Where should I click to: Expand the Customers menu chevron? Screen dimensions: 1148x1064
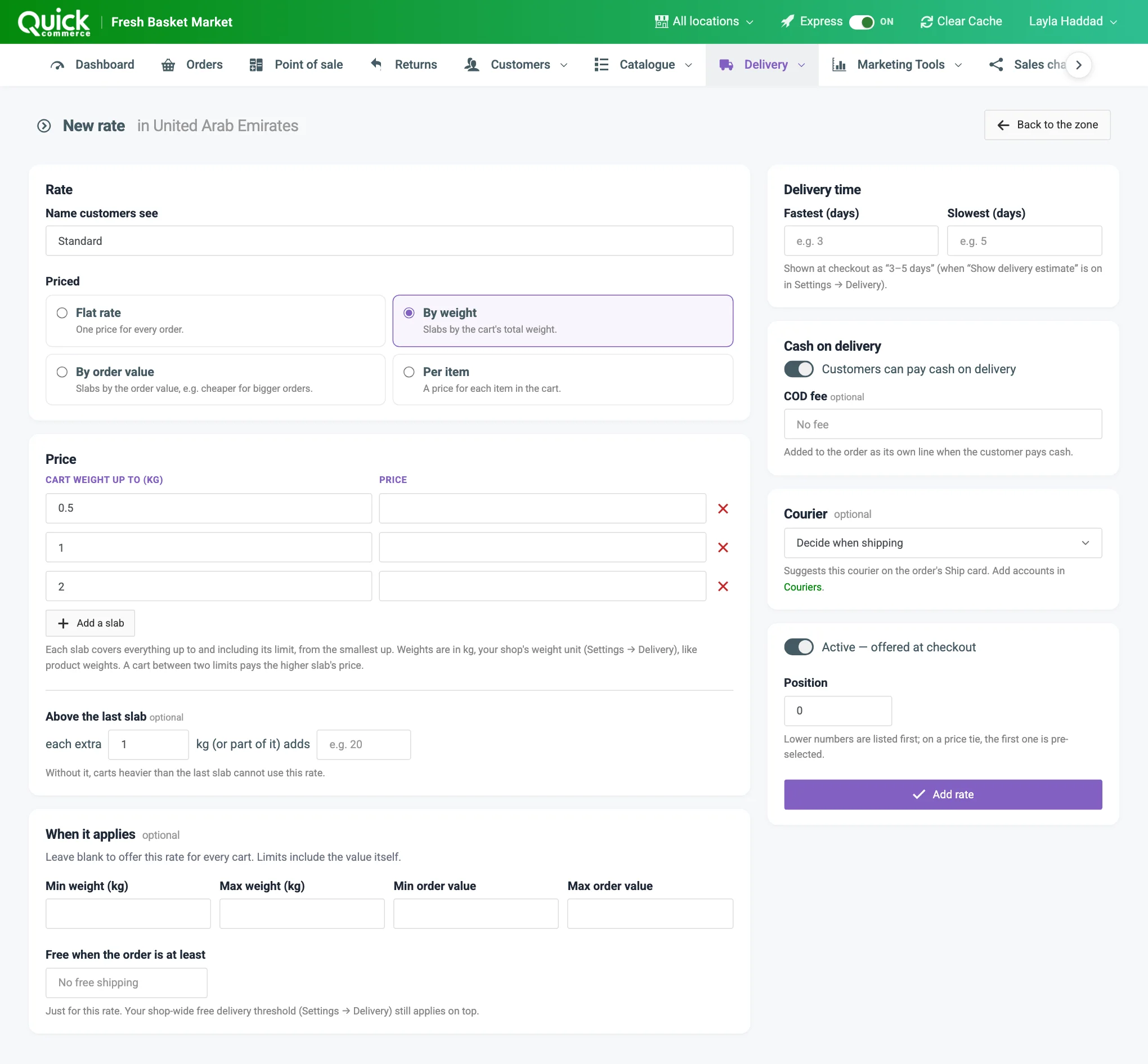point(564,65)
